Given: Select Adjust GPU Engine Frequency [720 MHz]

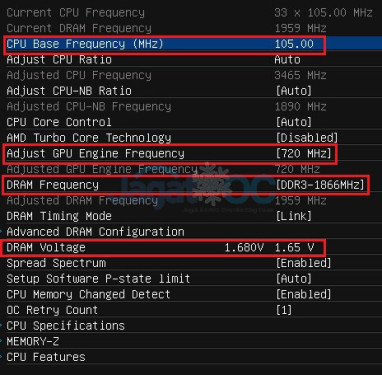Looking at the screenshot, I should pos(191,153).
